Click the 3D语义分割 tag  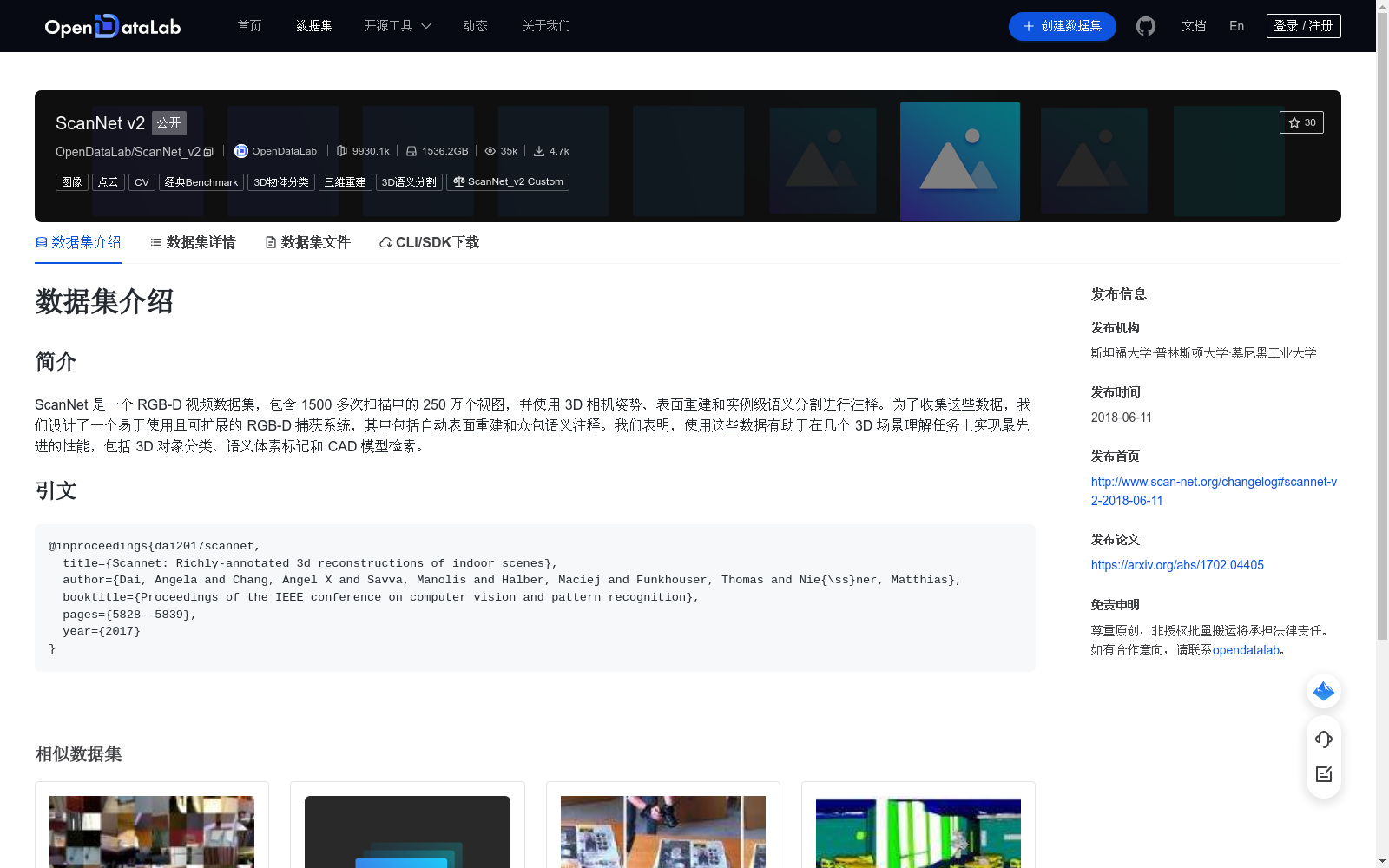pyautogui.click(x=409, y=182)
